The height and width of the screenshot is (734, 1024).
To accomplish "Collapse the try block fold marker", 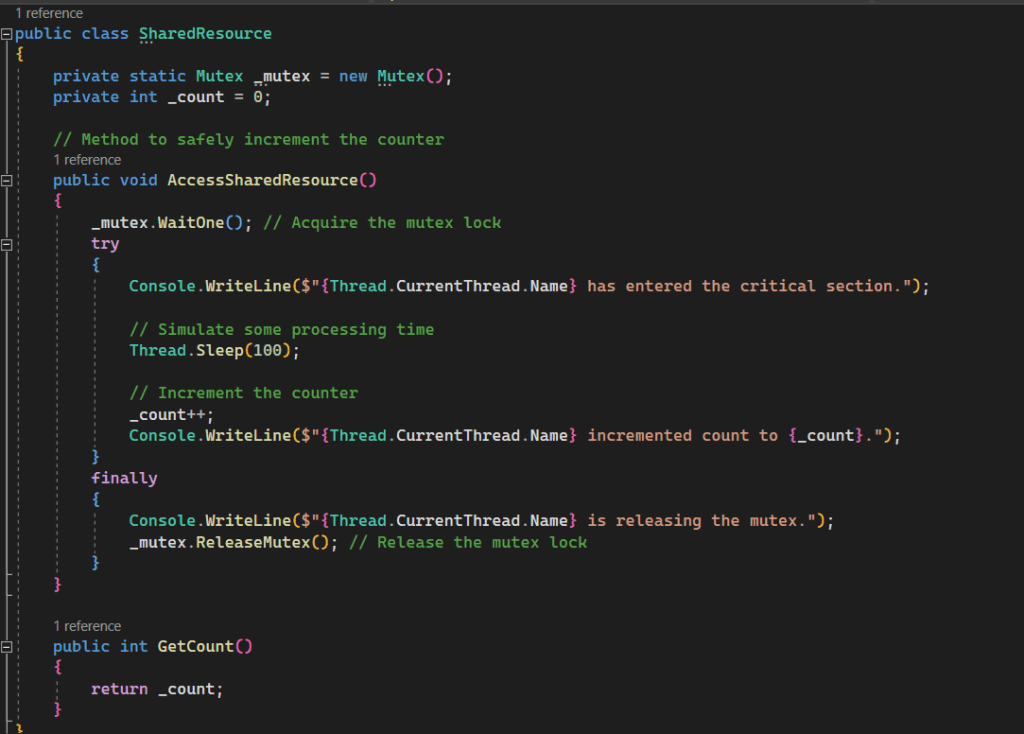I will point(7,243).
